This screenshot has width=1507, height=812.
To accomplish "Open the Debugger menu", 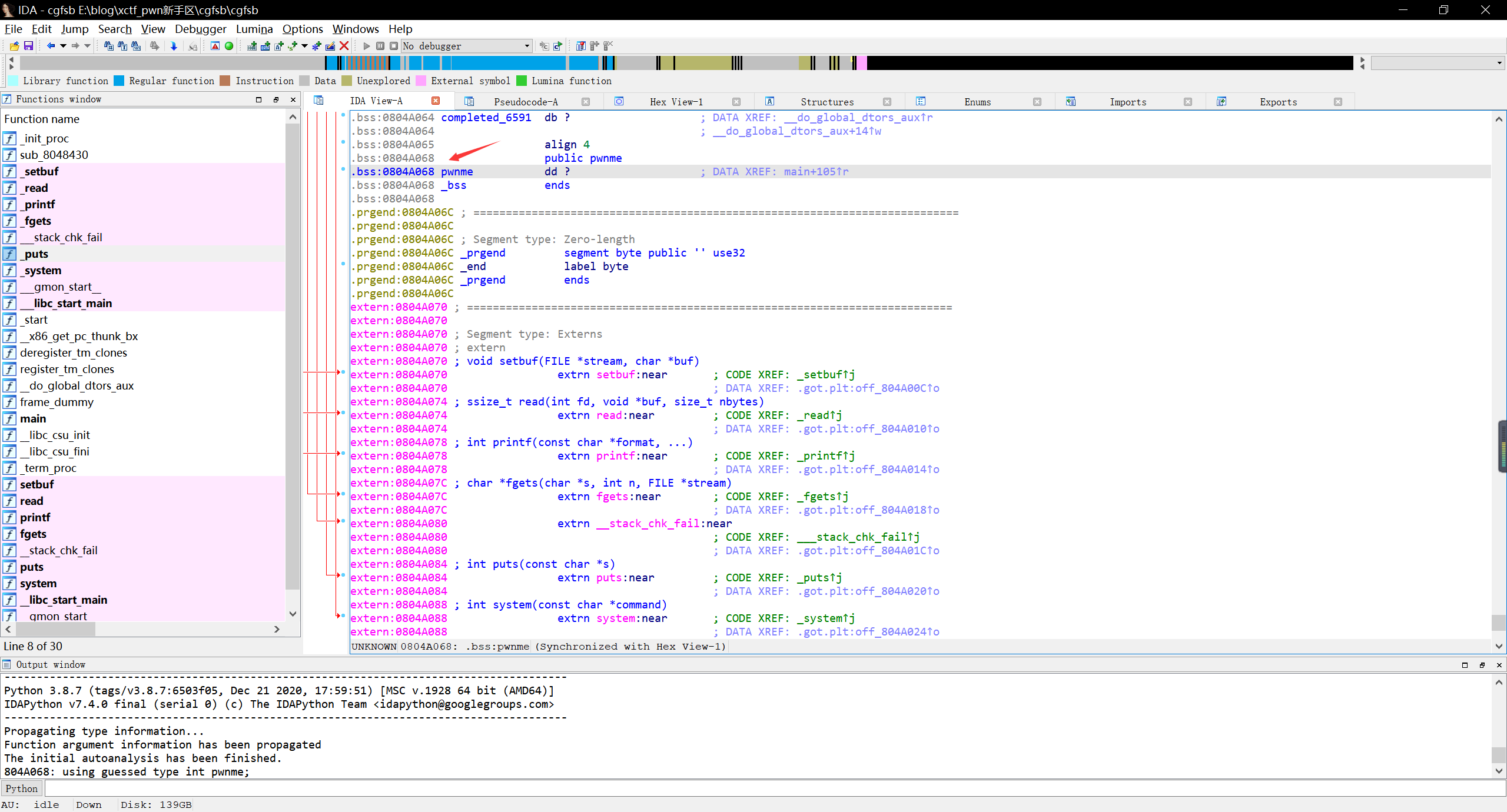I will (x=200, y=29).
